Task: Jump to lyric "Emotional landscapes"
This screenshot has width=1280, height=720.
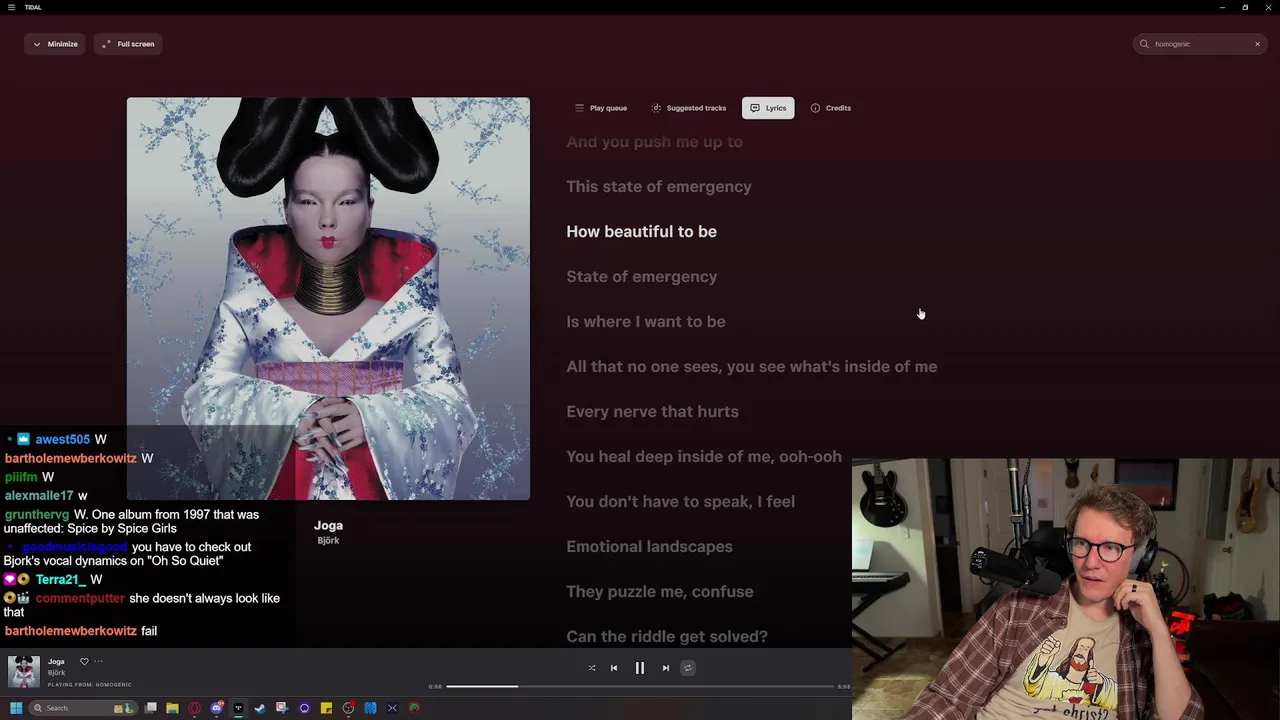Action: (x=650, y=546)
